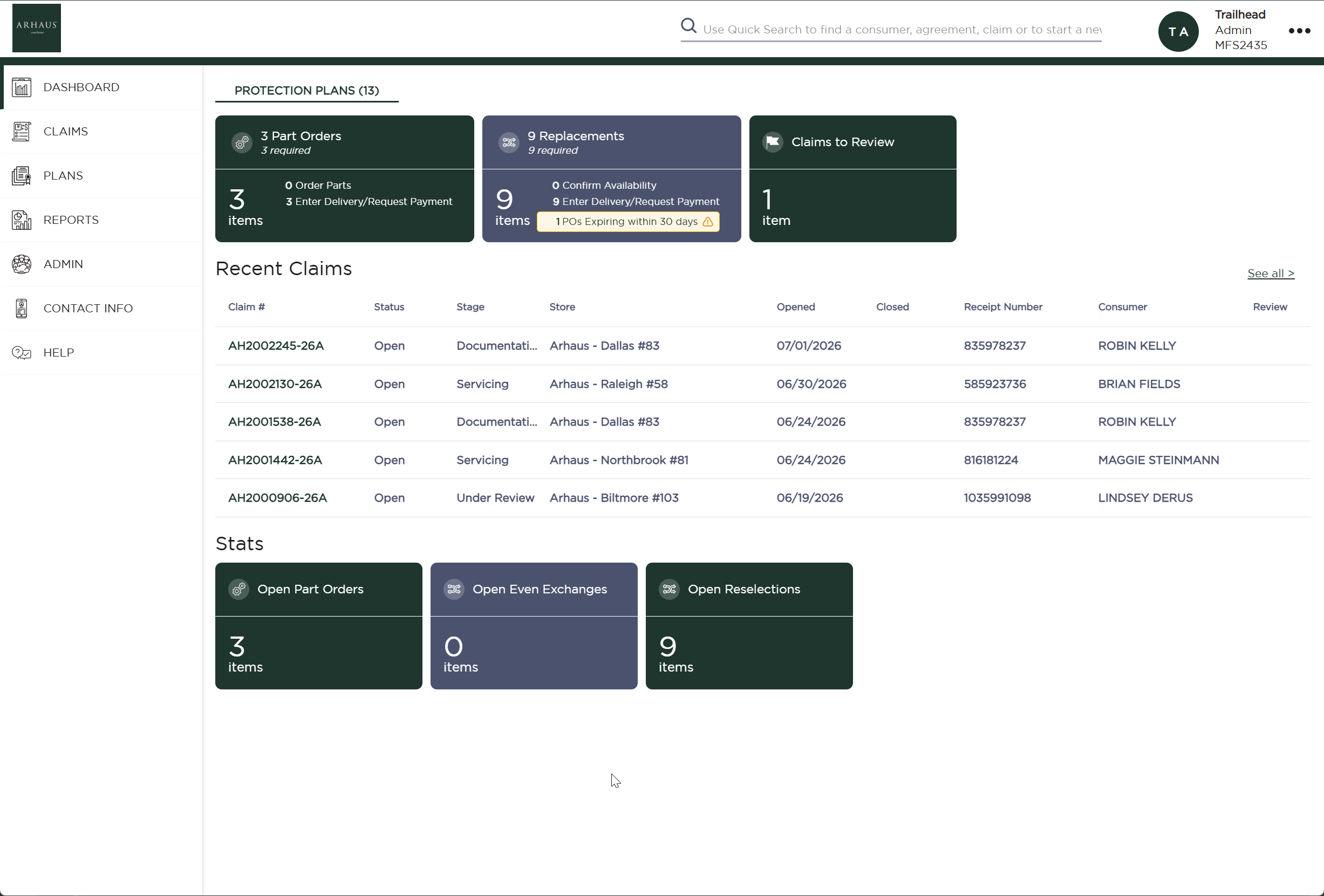The height and width of the screenshot is (896, 1324).
Task: Click the shuffle icon on Open Even Exchanges
Action: [x=454, y=590]
